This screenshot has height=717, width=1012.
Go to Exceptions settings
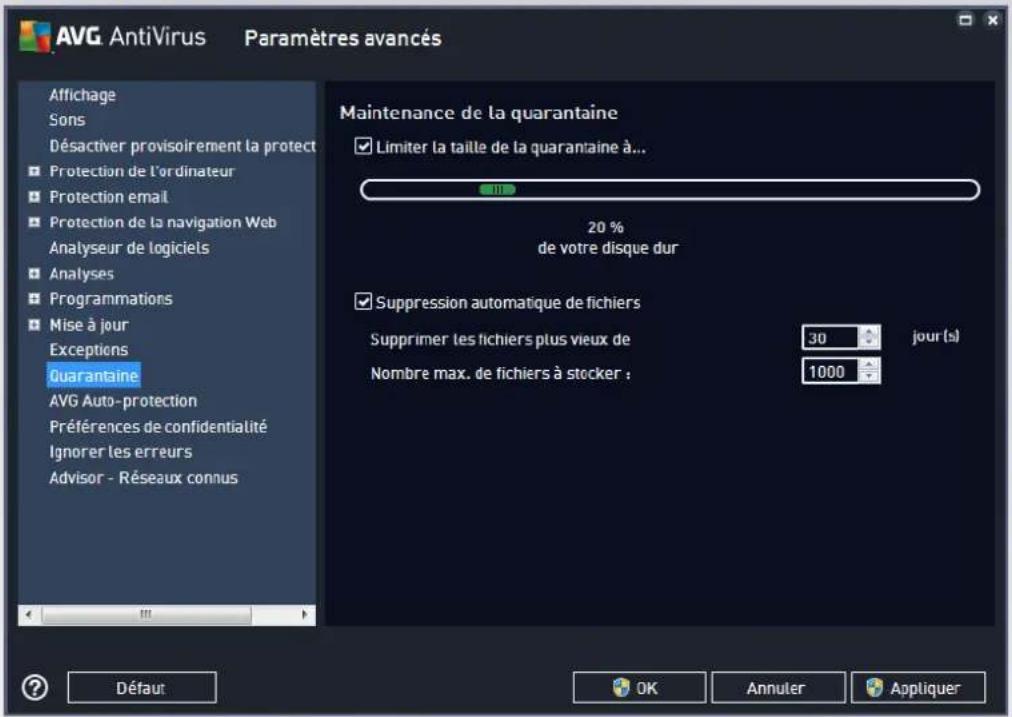(x=88, y=350)
